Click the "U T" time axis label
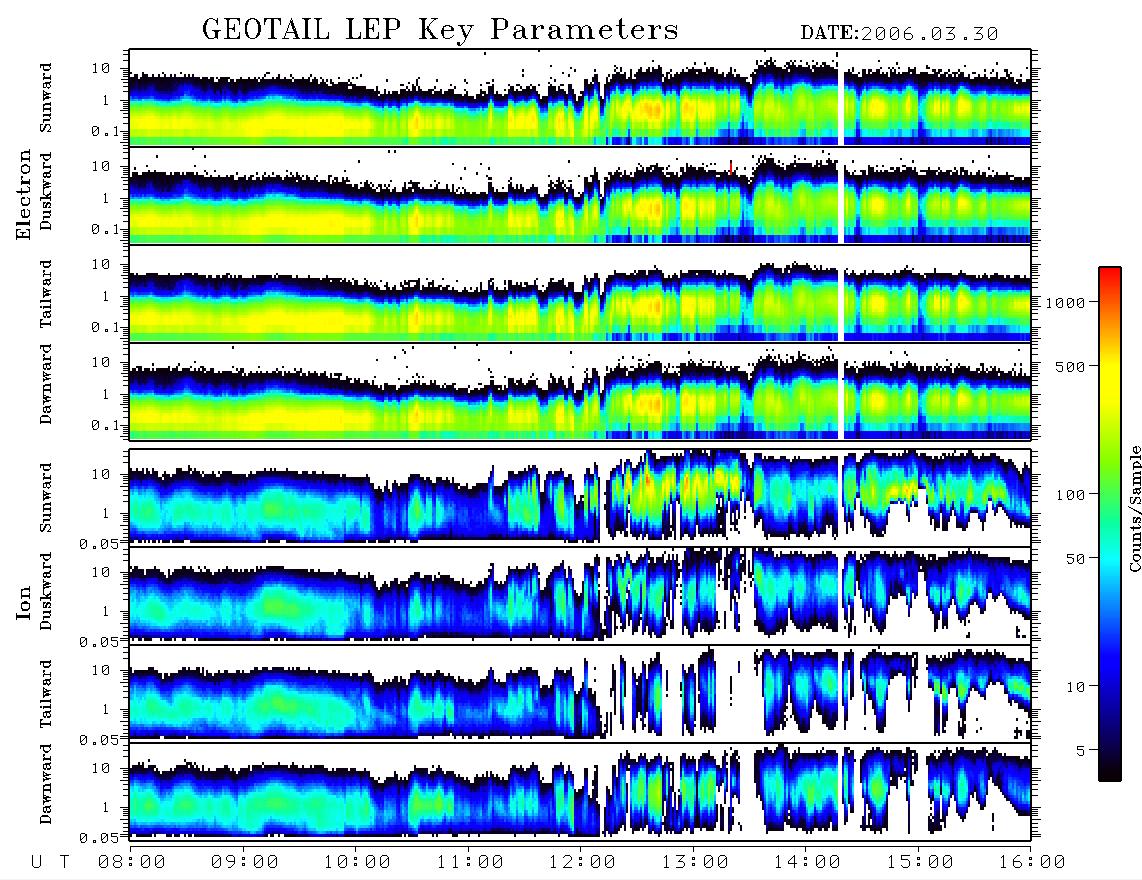Viewport: 1142px width, 880px height. [50, 862]
